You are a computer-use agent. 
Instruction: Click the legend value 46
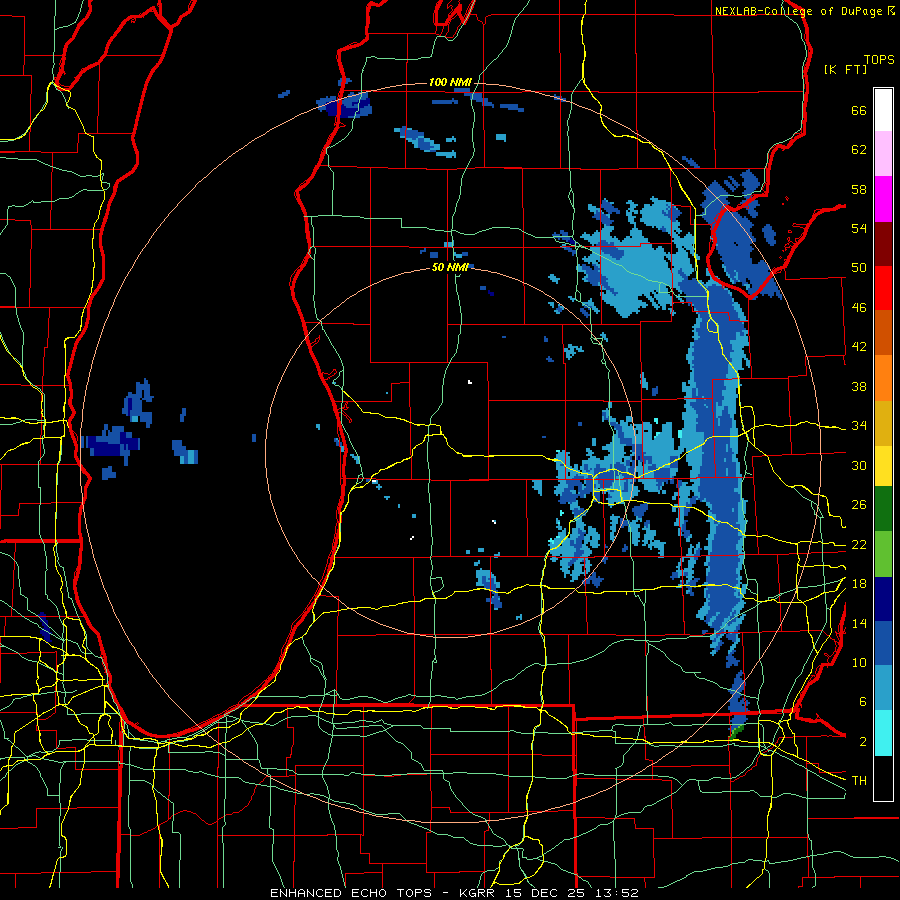click(x=859, y=308)
